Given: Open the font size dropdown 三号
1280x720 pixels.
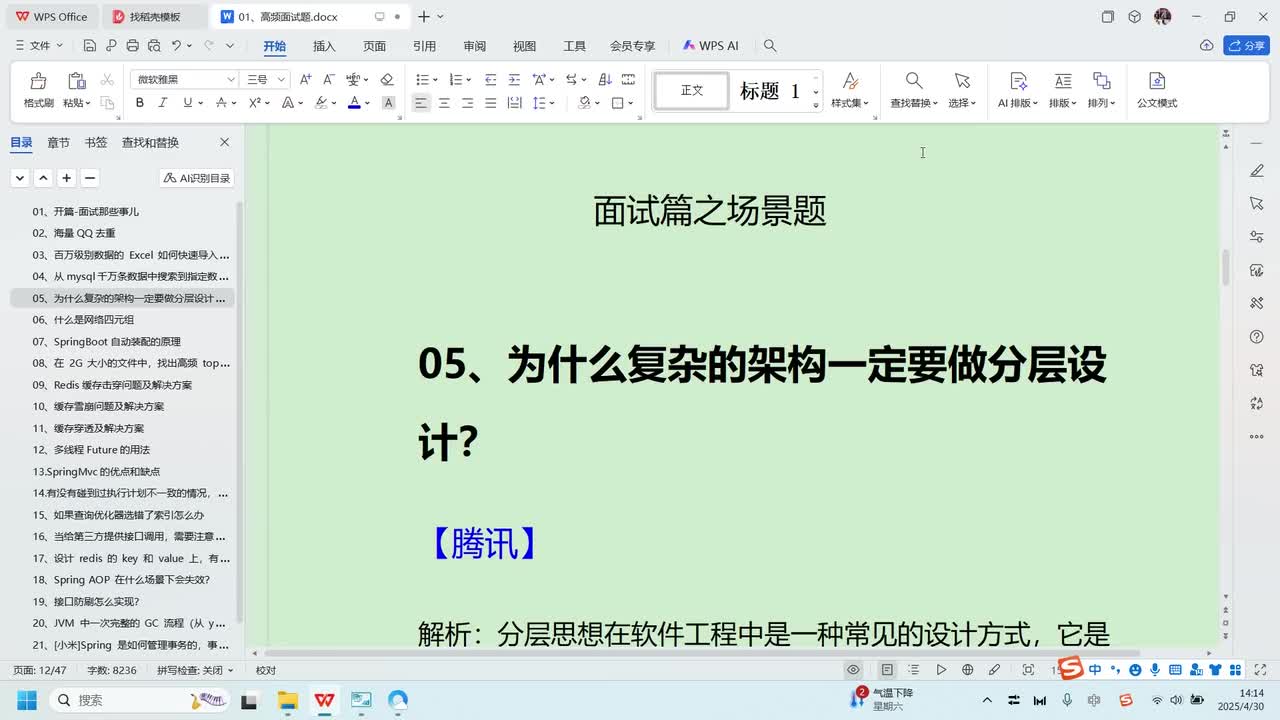Looking at the screenshot, I should pyautogui.click(x=281, y=79).
